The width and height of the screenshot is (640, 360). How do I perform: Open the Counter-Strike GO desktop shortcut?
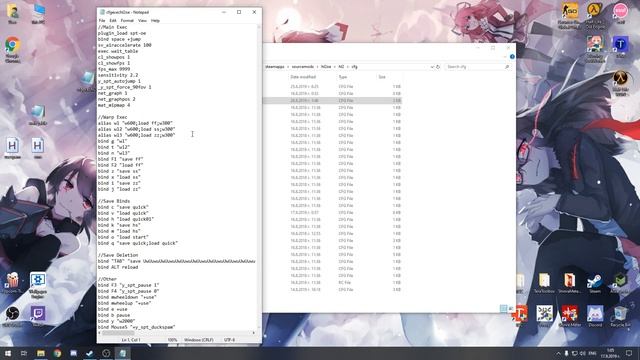[x=570, y=12]
